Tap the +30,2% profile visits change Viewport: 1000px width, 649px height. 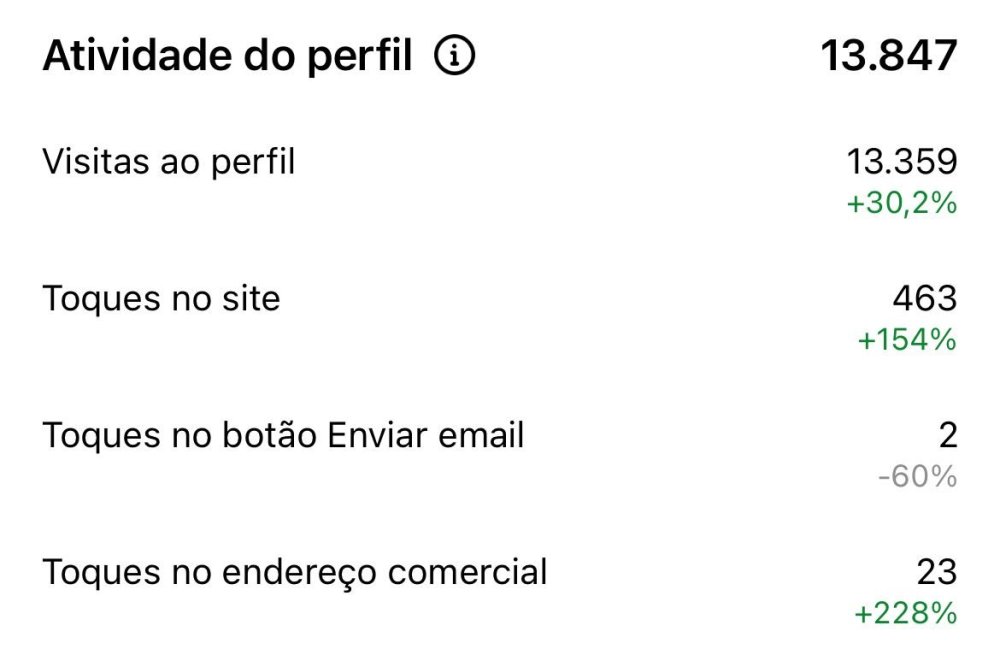(902, 204)
